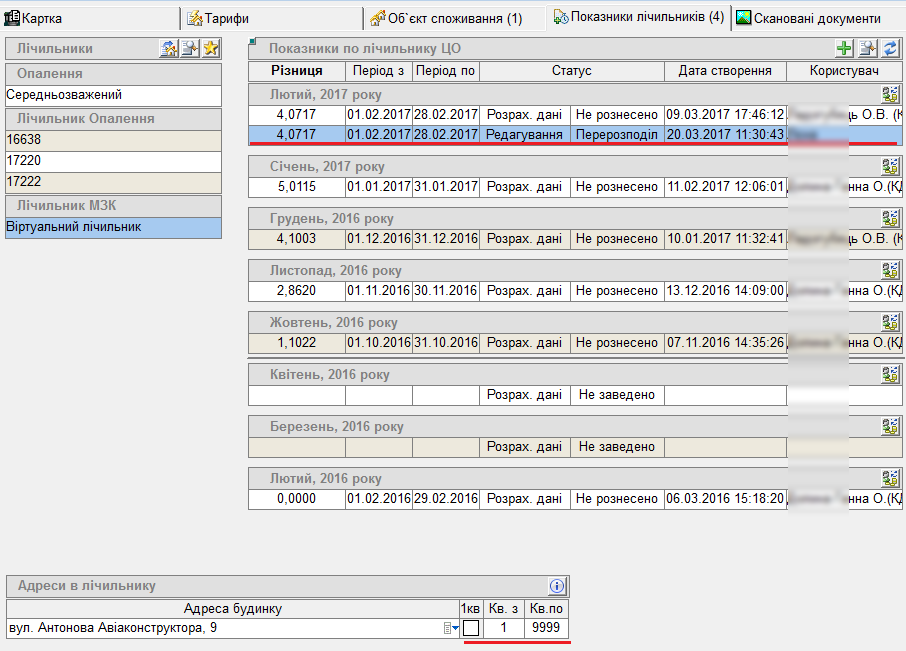Click the users icon for Жовтень, 2016 року
This screenshot has width=906, height=651.
click(x=890, y=322)
